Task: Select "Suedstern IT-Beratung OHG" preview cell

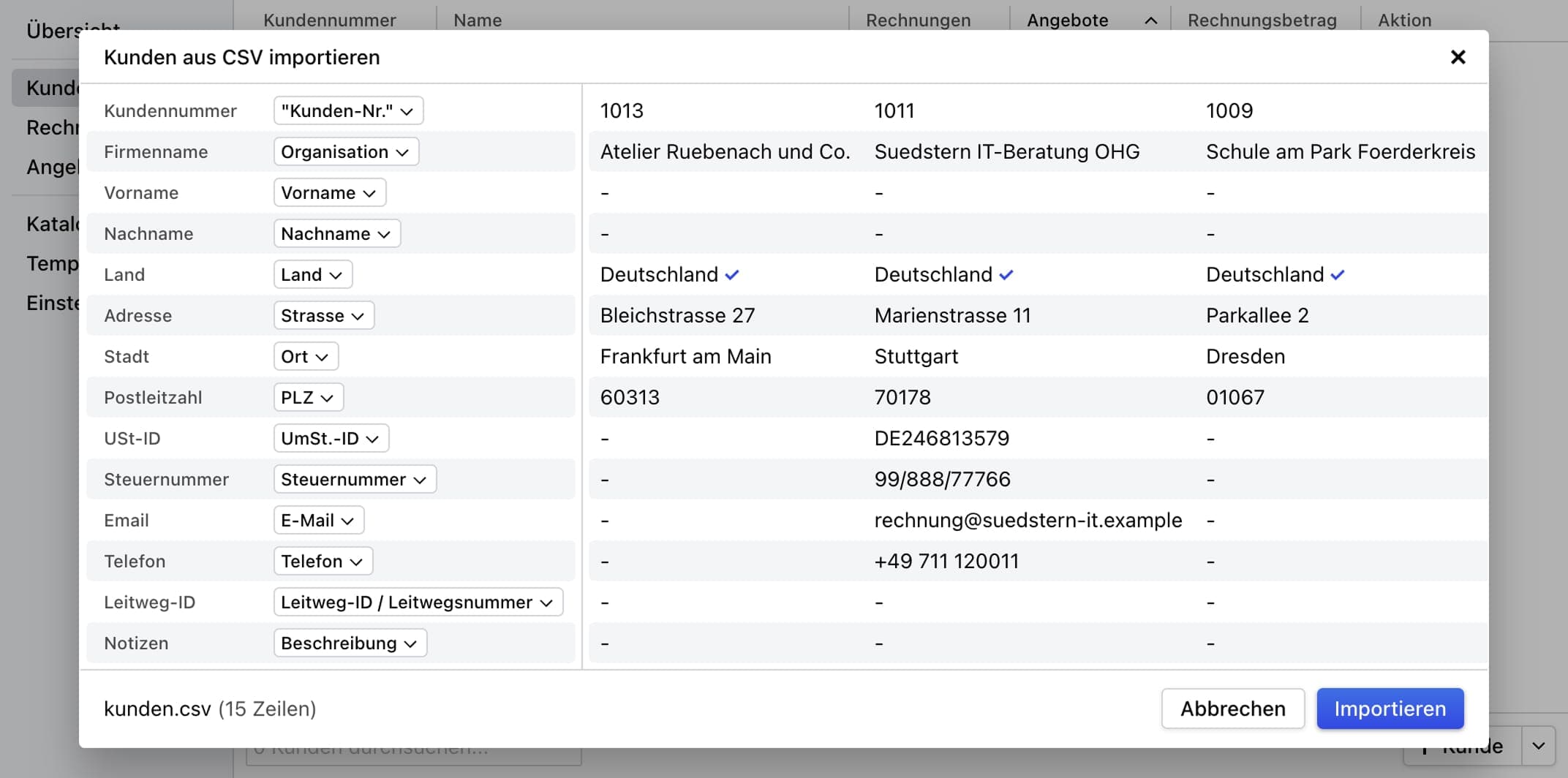Action: click(x=1006, y=151)
